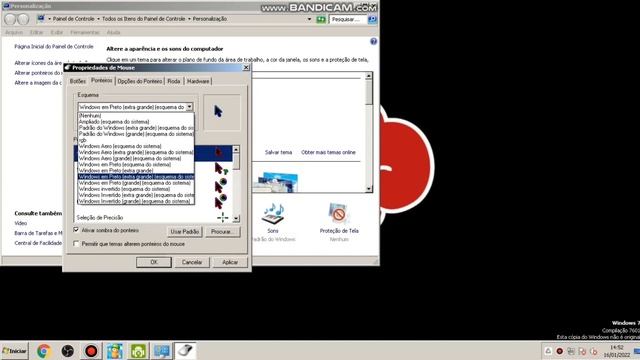The width and height of the screenshot is (640, 360).
Task: Switch to Opções do Ponteiro tab
Action: pyautogui.click(x=140, y=81)
